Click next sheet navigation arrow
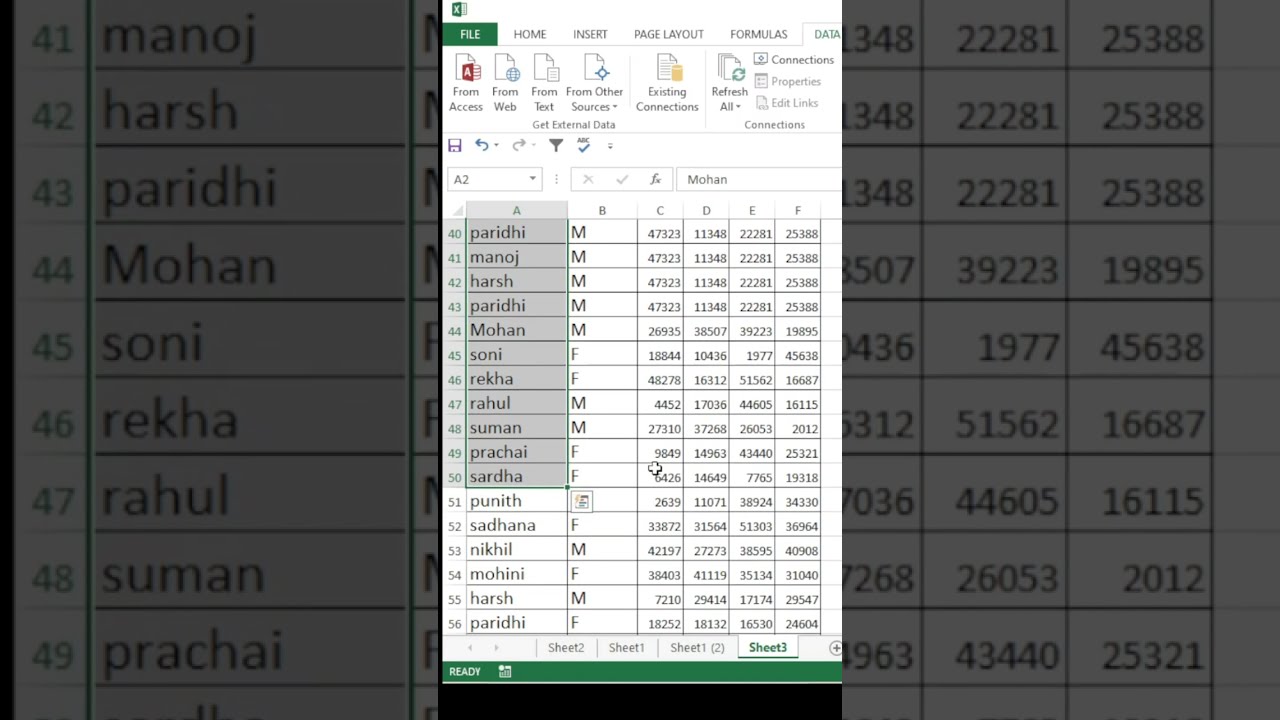Image resolution: width=1280 pixels, height=720 pixels. coord(496,648)
